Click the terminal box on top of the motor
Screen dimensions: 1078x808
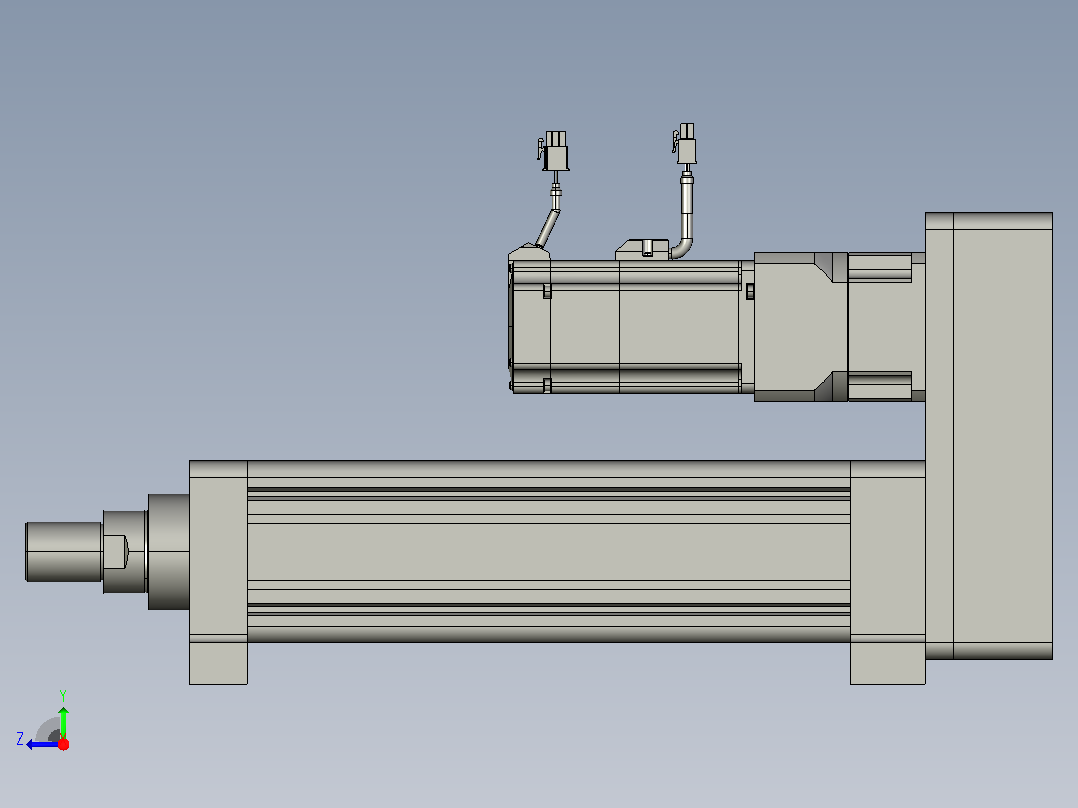[x=642, y=249]
